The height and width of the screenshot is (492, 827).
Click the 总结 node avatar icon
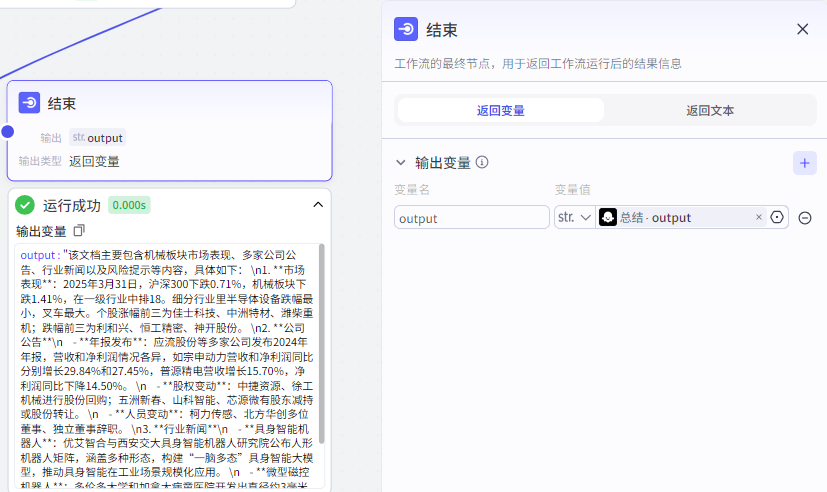tap(608, 217)
